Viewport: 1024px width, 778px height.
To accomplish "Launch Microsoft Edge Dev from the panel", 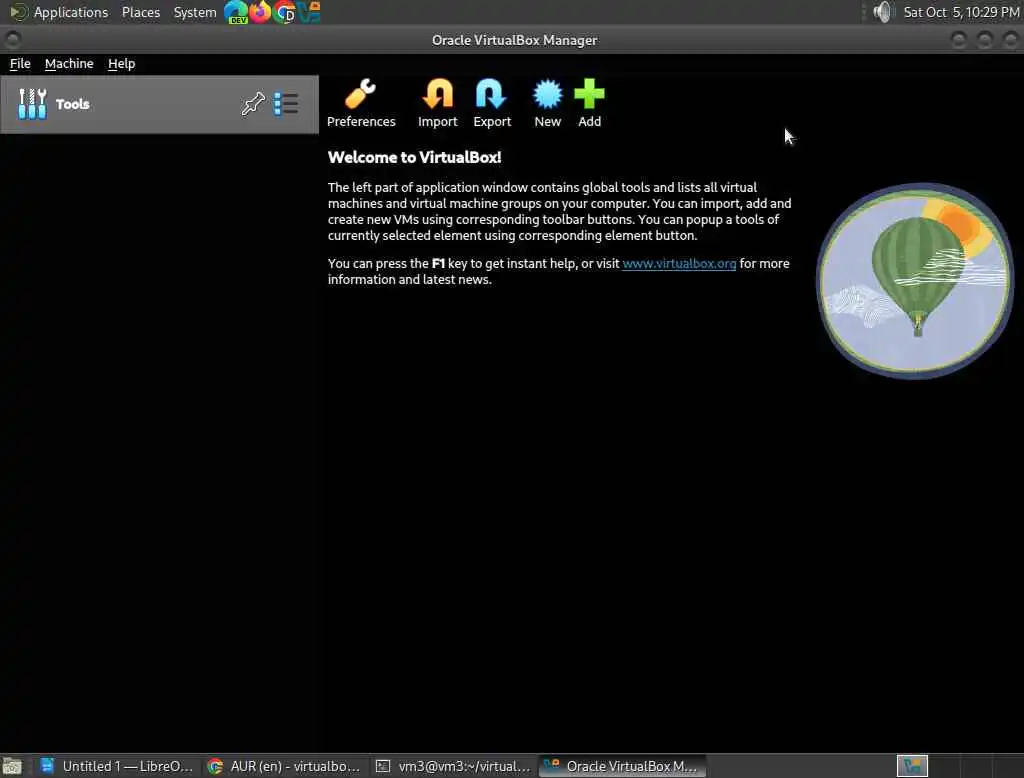I will (236, 12).
